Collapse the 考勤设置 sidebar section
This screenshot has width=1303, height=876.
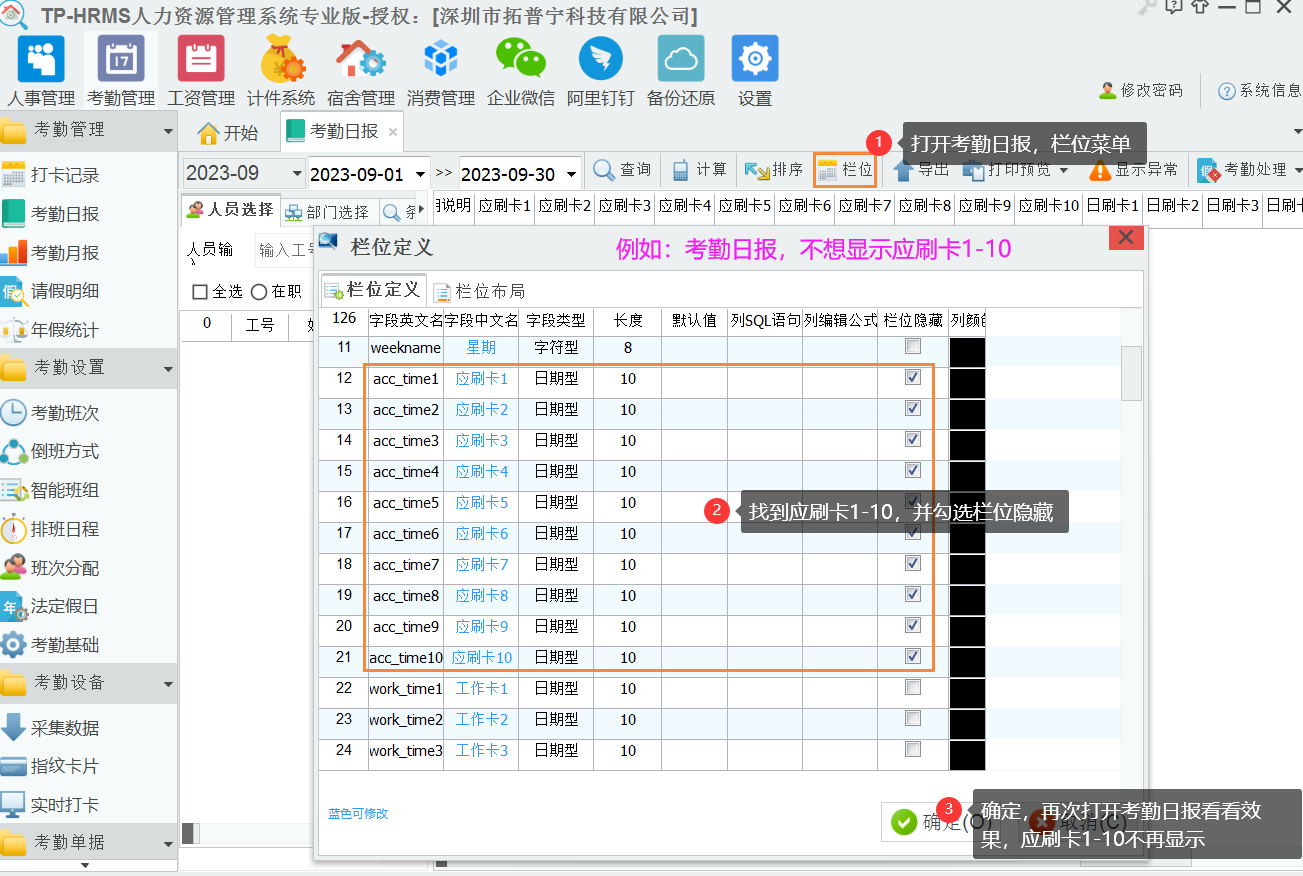click(x=168, y=368)
